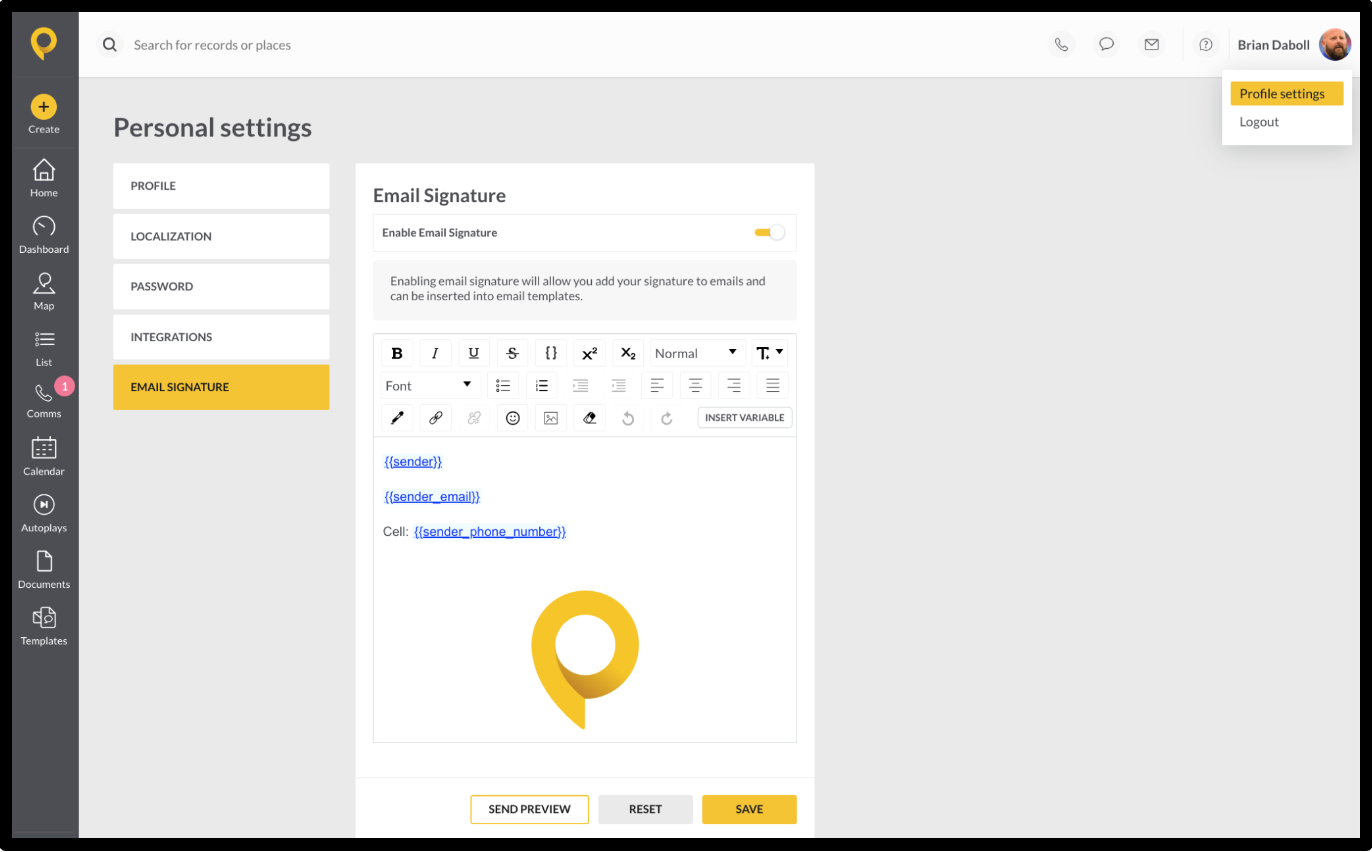Screen dimensions: 1372x852
Task: Click the RESET button
Action: click(x=646, y=809)
